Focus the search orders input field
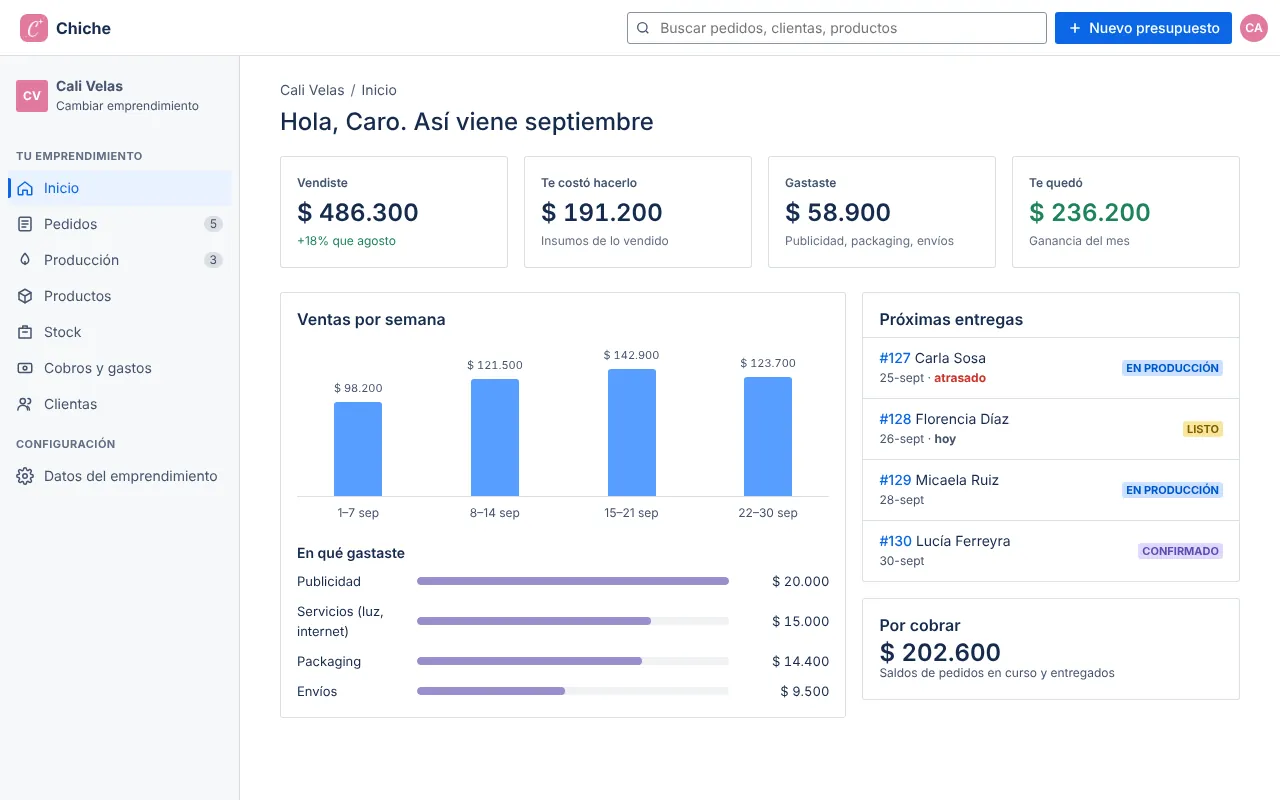The image size is (1280, 800). pyautogui.click(x=837, y=28)
